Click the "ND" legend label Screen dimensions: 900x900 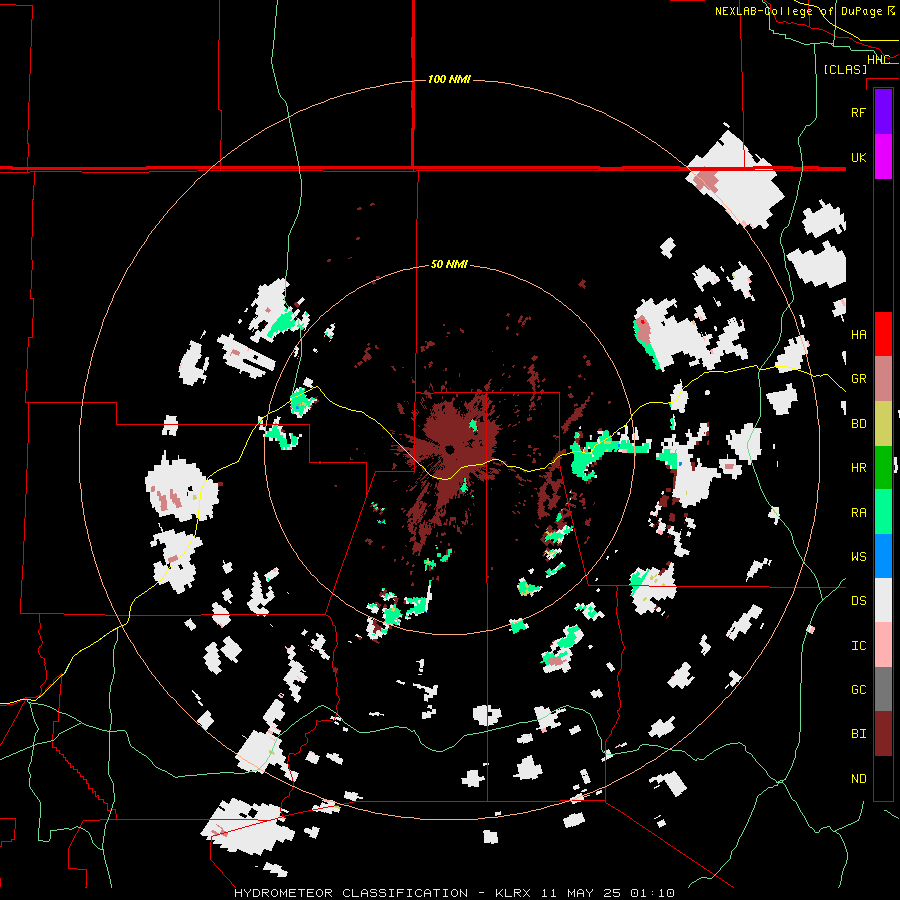(858, 779)
